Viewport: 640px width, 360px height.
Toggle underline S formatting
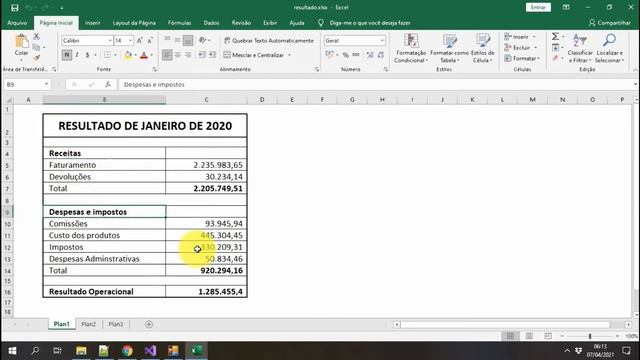pos(87,55)
